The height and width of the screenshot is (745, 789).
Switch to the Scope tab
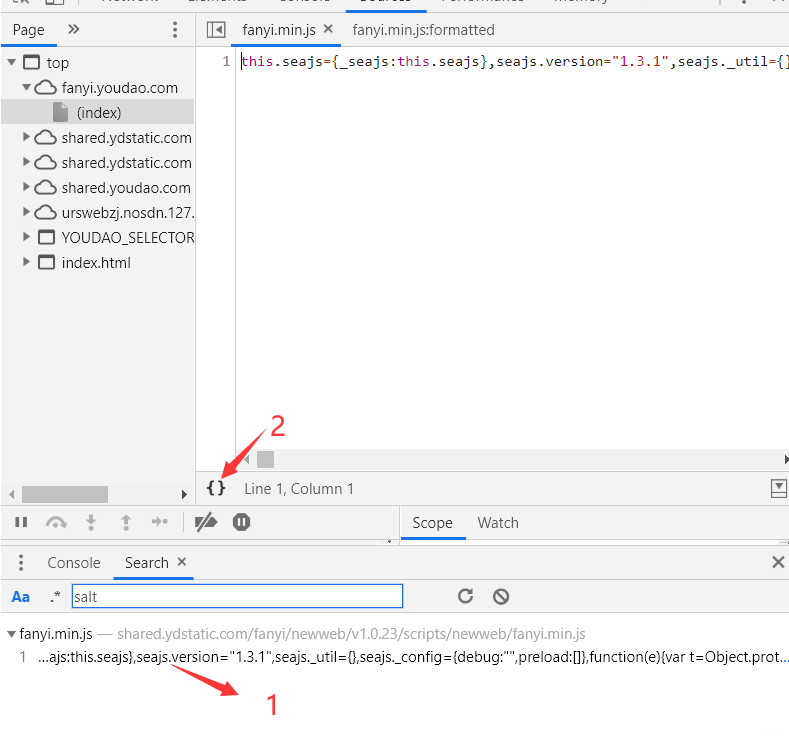(x=432, y=523)
